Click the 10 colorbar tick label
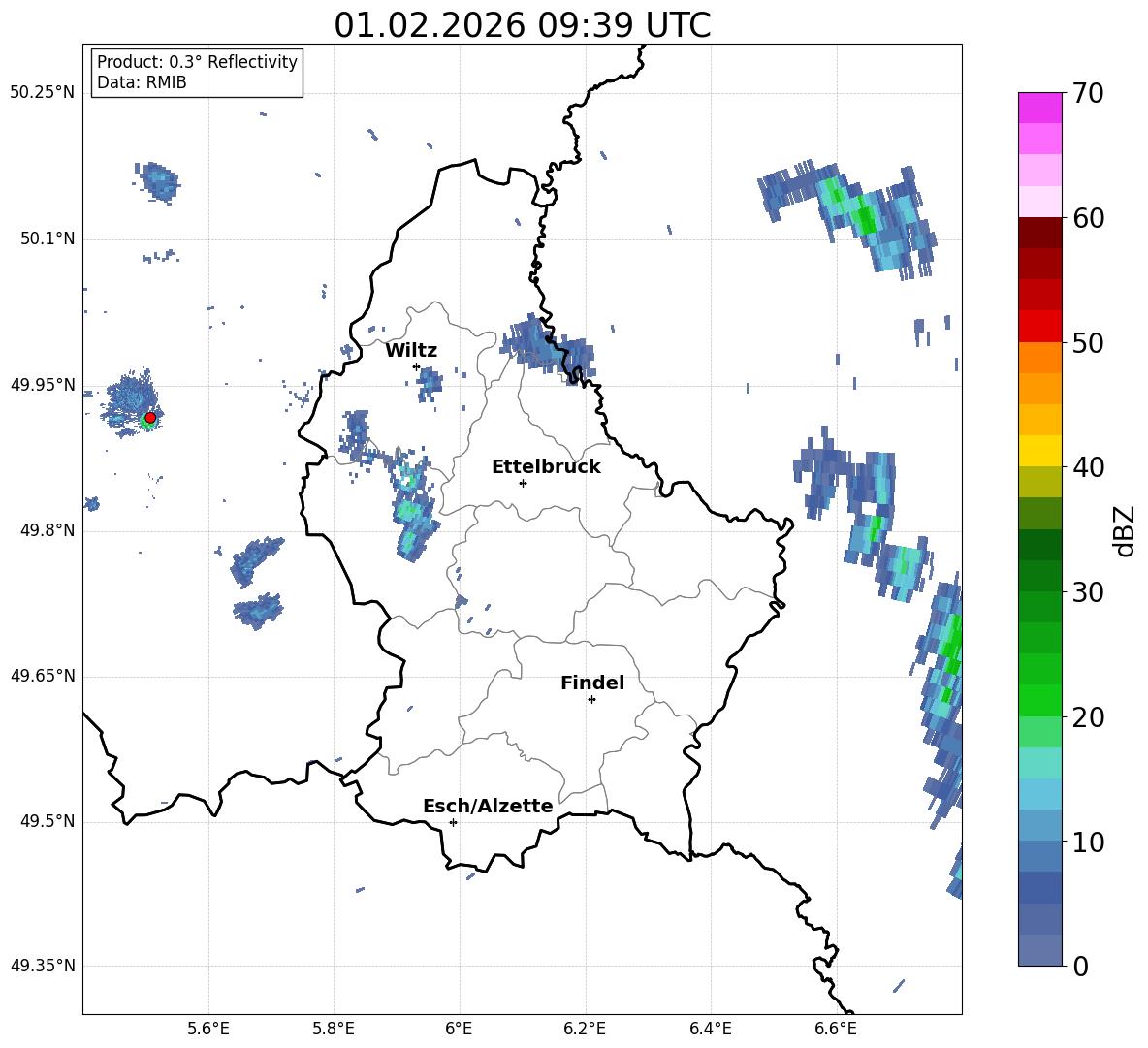The image size is (1148, 1048). (1088, 842)
